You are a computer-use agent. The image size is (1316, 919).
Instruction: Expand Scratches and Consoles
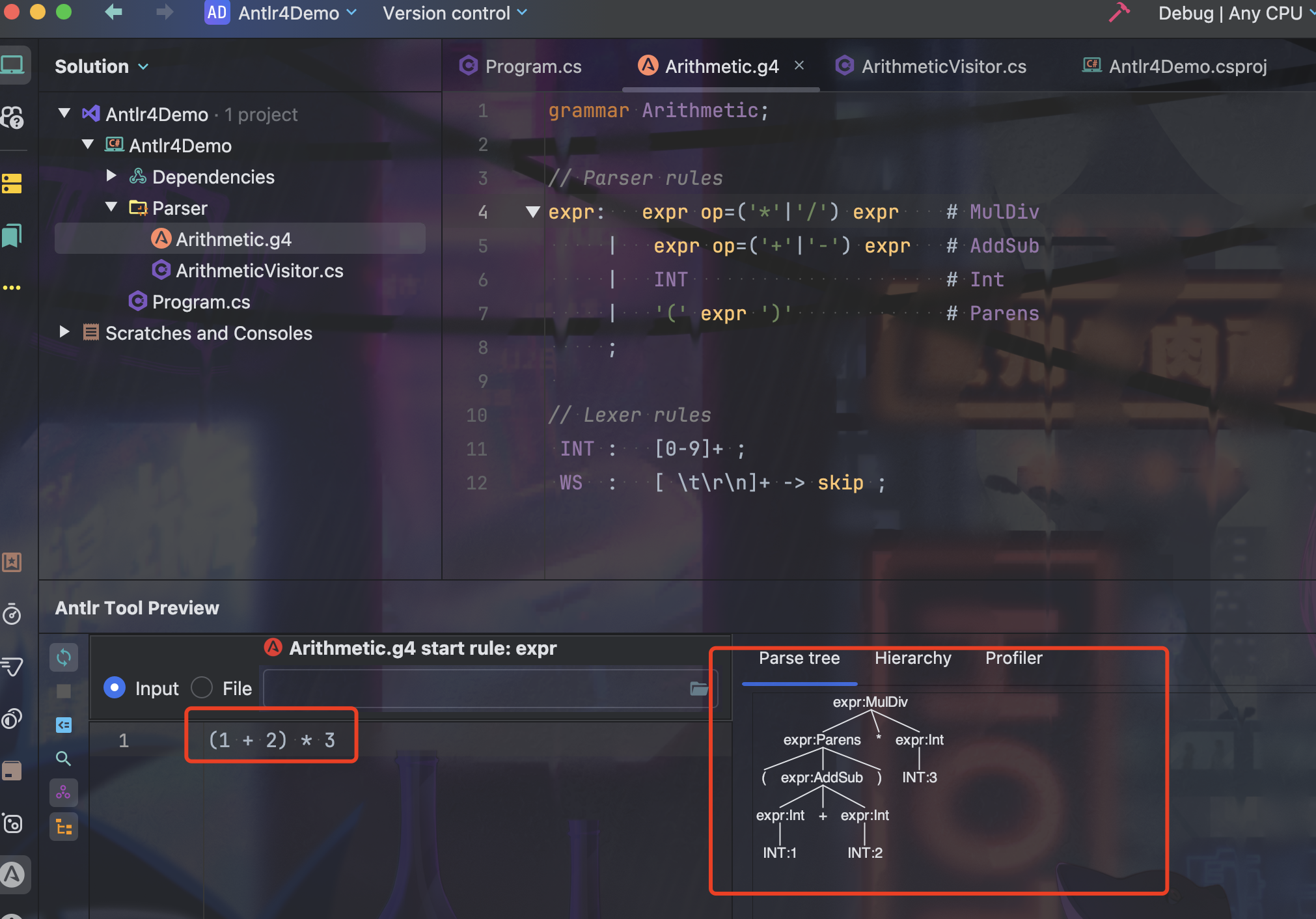pyautogui.click(x=64, y=332)
